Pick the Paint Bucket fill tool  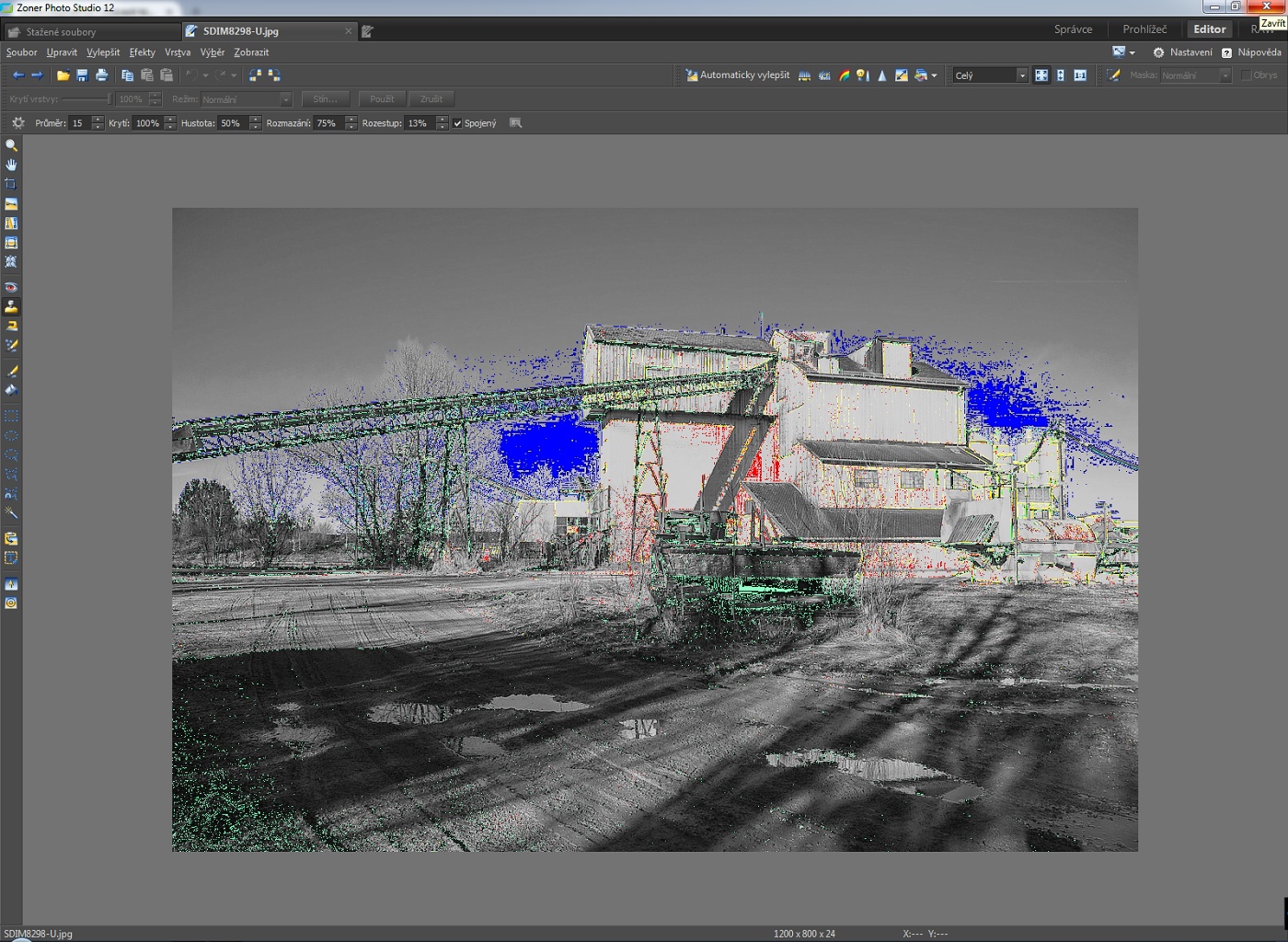(x=11, y=390)
